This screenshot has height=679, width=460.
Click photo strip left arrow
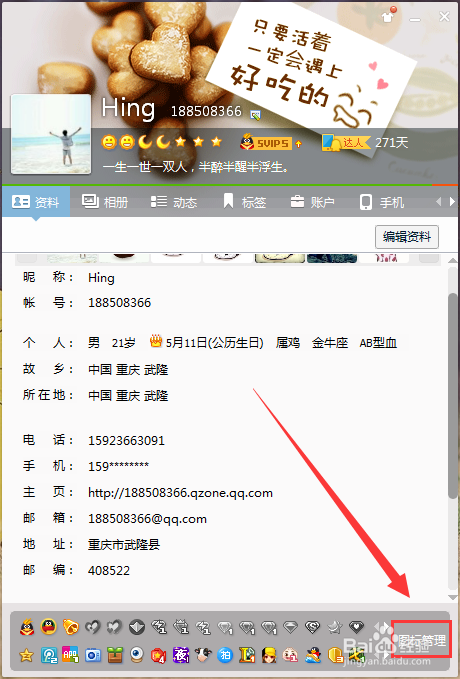(x=26, y=259)
